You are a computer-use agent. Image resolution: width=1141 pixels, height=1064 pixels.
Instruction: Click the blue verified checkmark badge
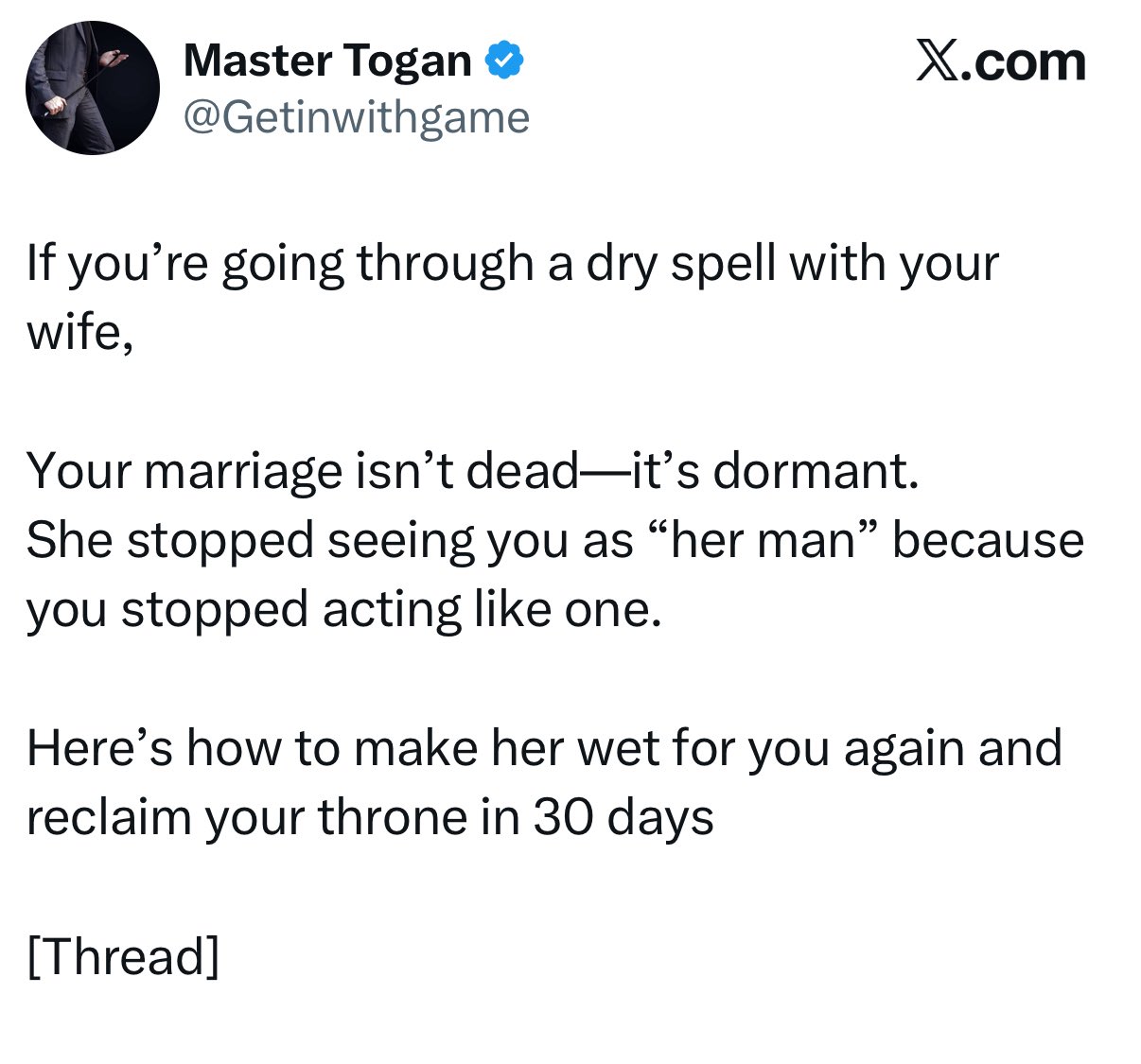click(x=504, y=61)
